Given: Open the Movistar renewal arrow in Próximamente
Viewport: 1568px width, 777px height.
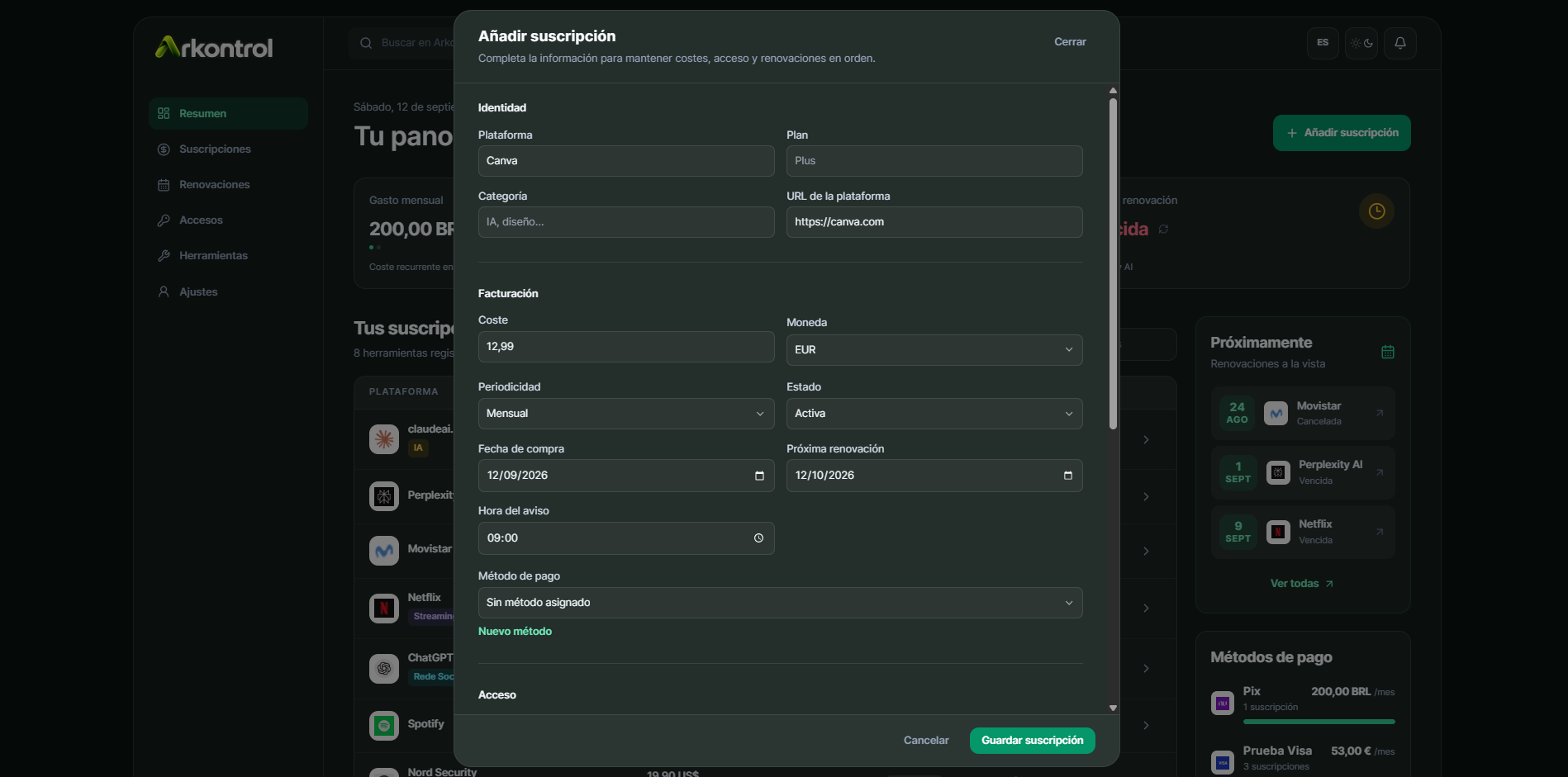Looking at the screenshot, I should tap(1380, 413).
